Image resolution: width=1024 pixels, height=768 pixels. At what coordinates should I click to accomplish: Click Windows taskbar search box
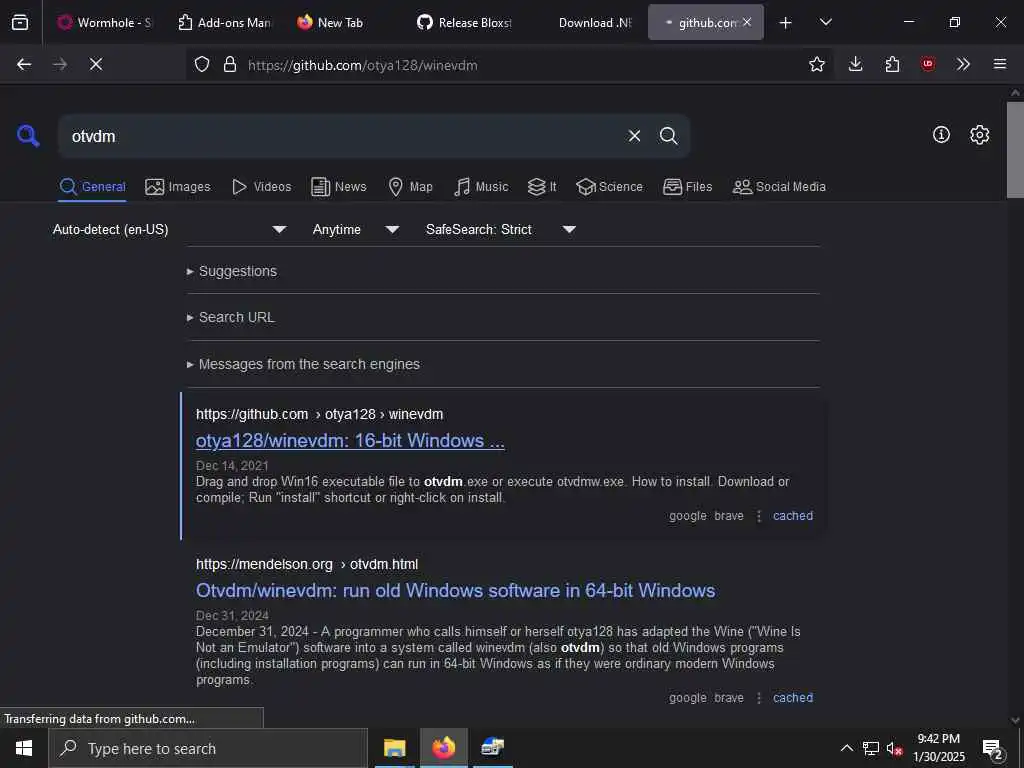208,748
